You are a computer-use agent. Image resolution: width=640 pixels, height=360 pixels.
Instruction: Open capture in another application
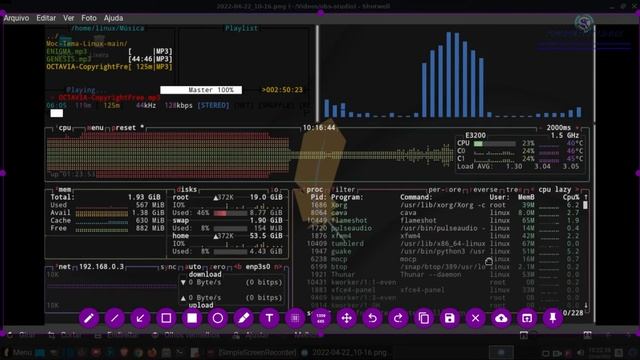coord(527,318)
